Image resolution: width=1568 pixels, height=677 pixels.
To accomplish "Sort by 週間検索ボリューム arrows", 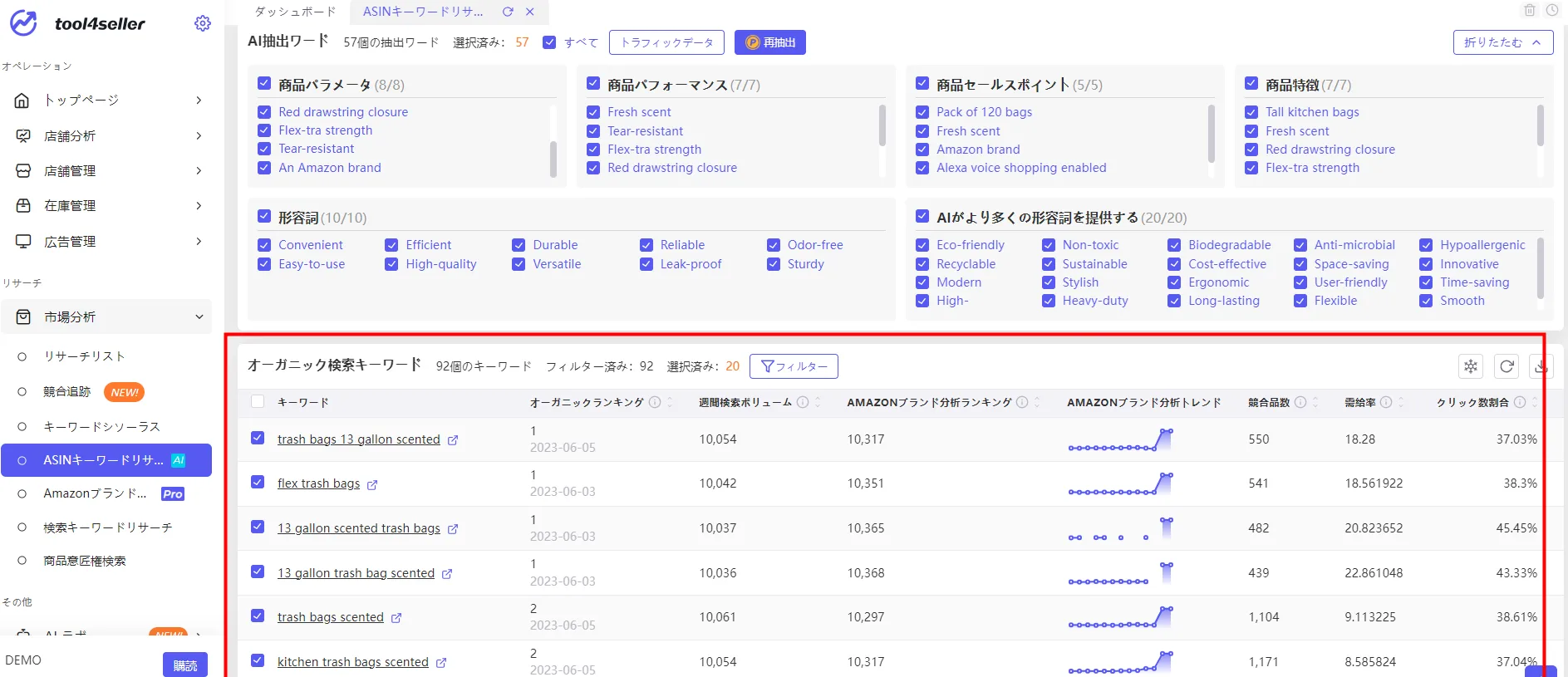I will coord(818,402).
